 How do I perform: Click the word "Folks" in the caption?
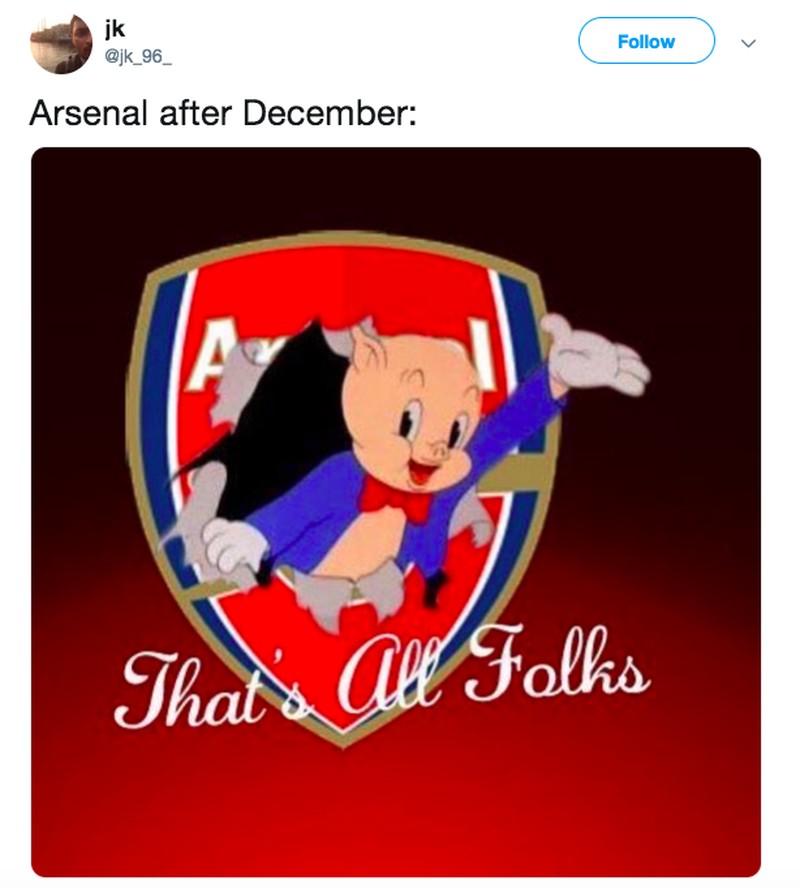563,668
